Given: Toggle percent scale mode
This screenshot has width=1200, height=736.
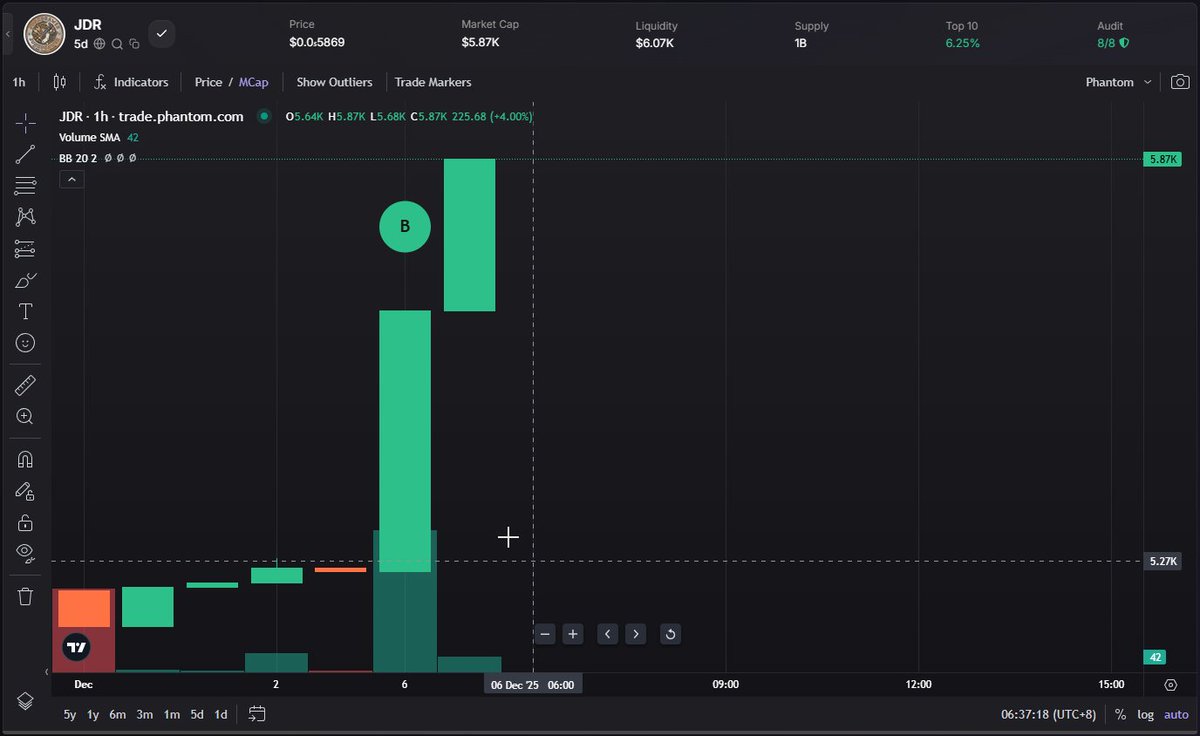Looking at the screenshot, I should 1120,714.
